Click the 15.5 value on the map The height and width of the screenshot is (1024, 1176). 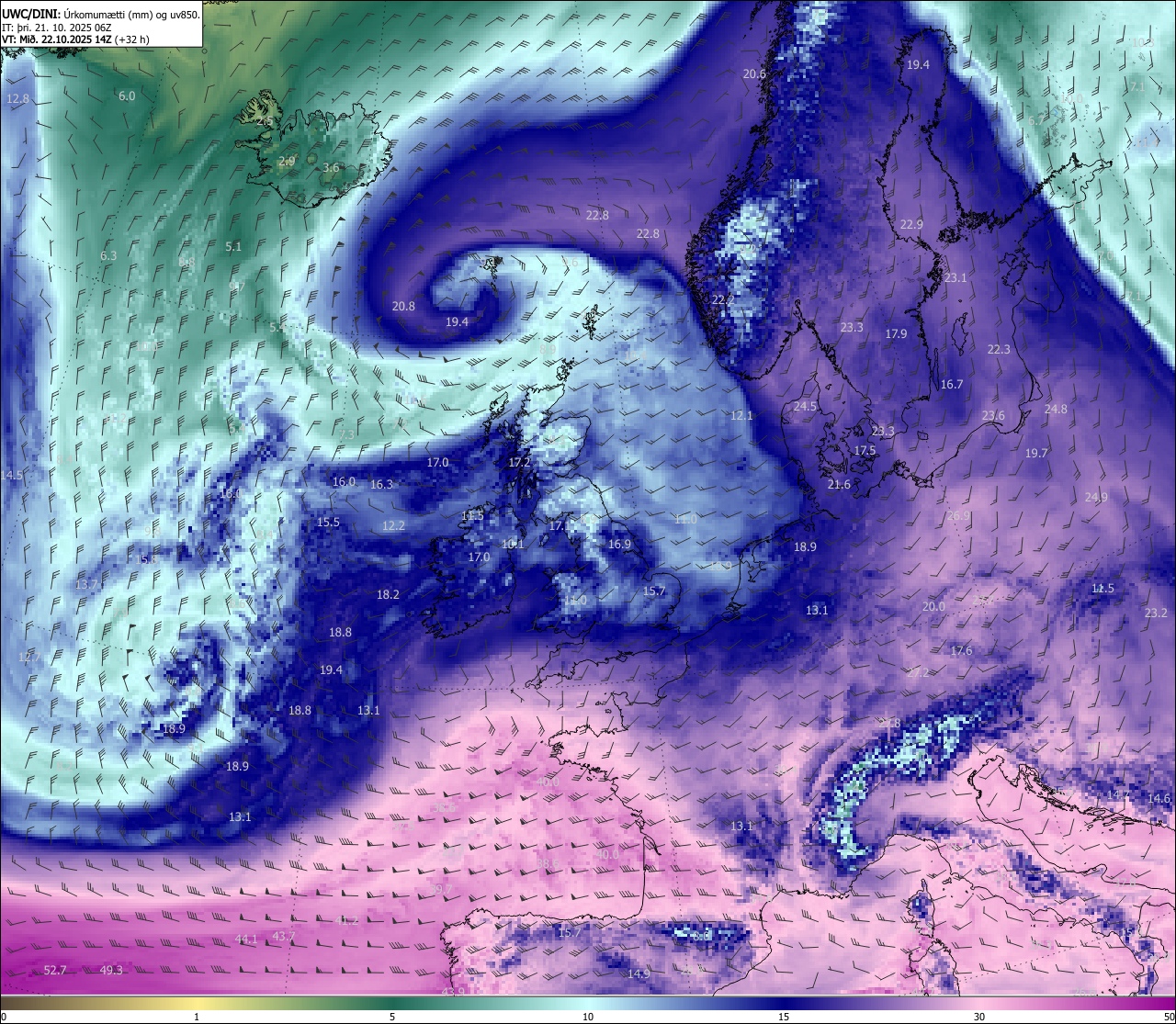click(328, 523)
